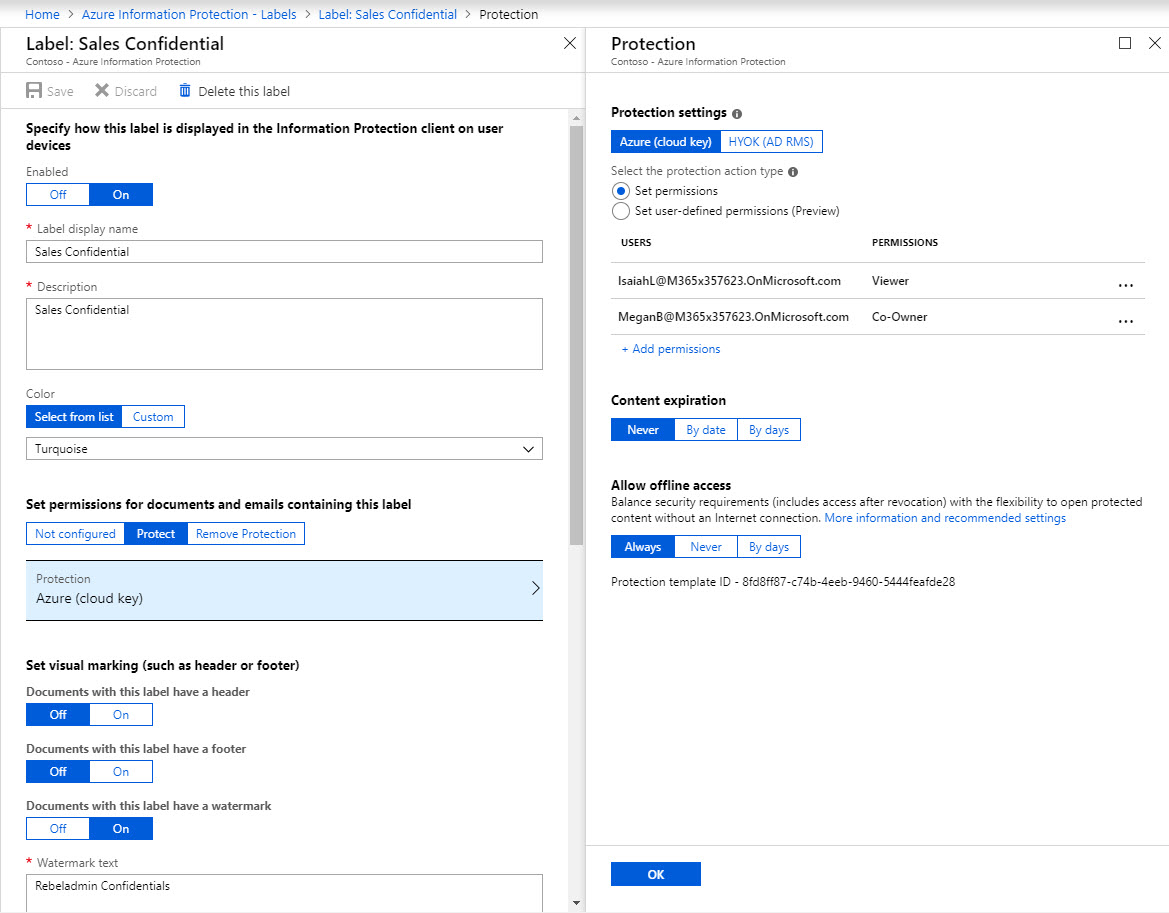Switch color mode to Custom
1169x913 pixels.
(152, 416)
